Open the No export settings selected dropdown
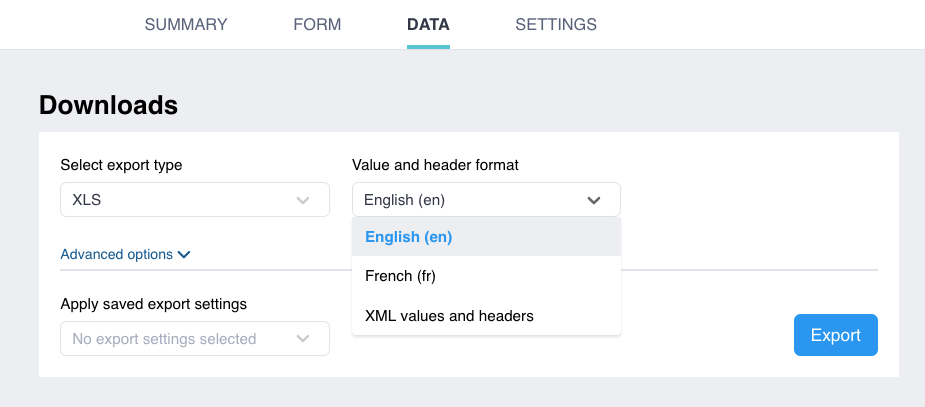The width and height of the screenshot is (925, 407). (194, 339)
